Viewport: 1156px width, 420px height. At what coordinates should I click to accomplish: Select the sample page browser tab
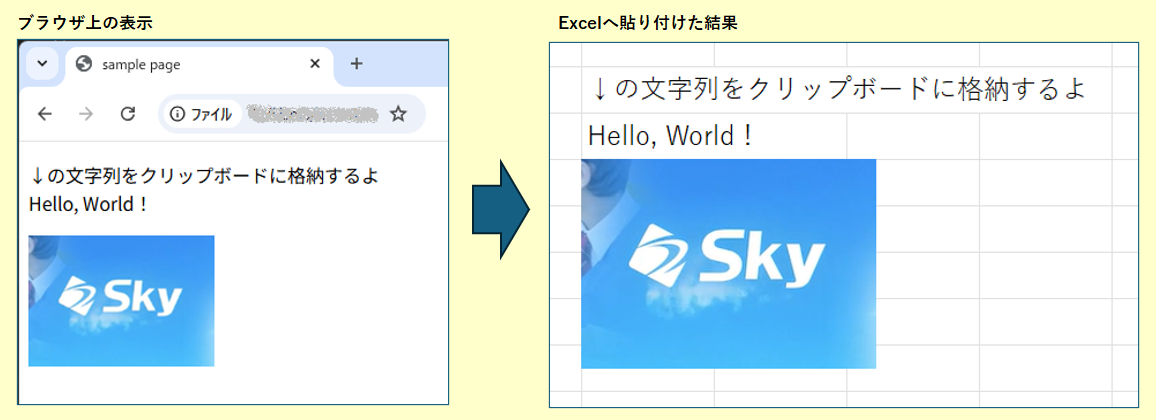pos(199,65)
